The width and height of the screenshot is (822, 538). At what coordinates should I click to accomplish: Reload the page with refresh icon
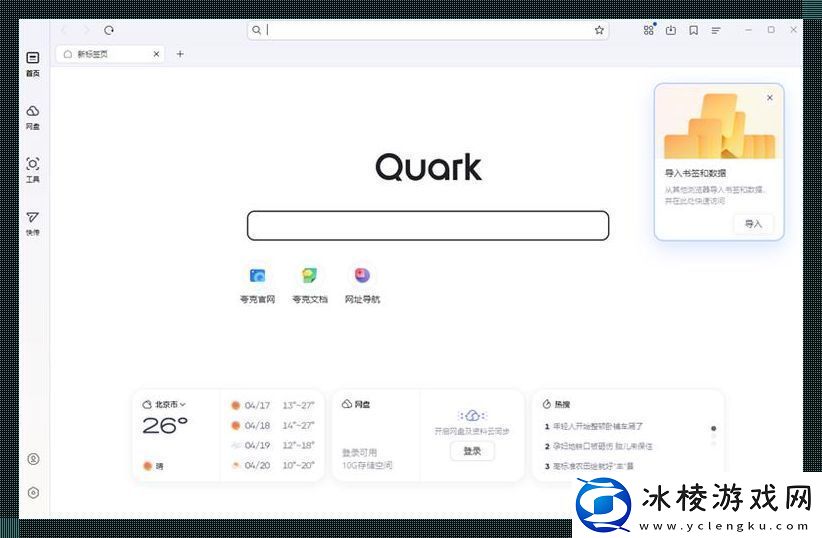pyautogui.click(x=109, y=30)
